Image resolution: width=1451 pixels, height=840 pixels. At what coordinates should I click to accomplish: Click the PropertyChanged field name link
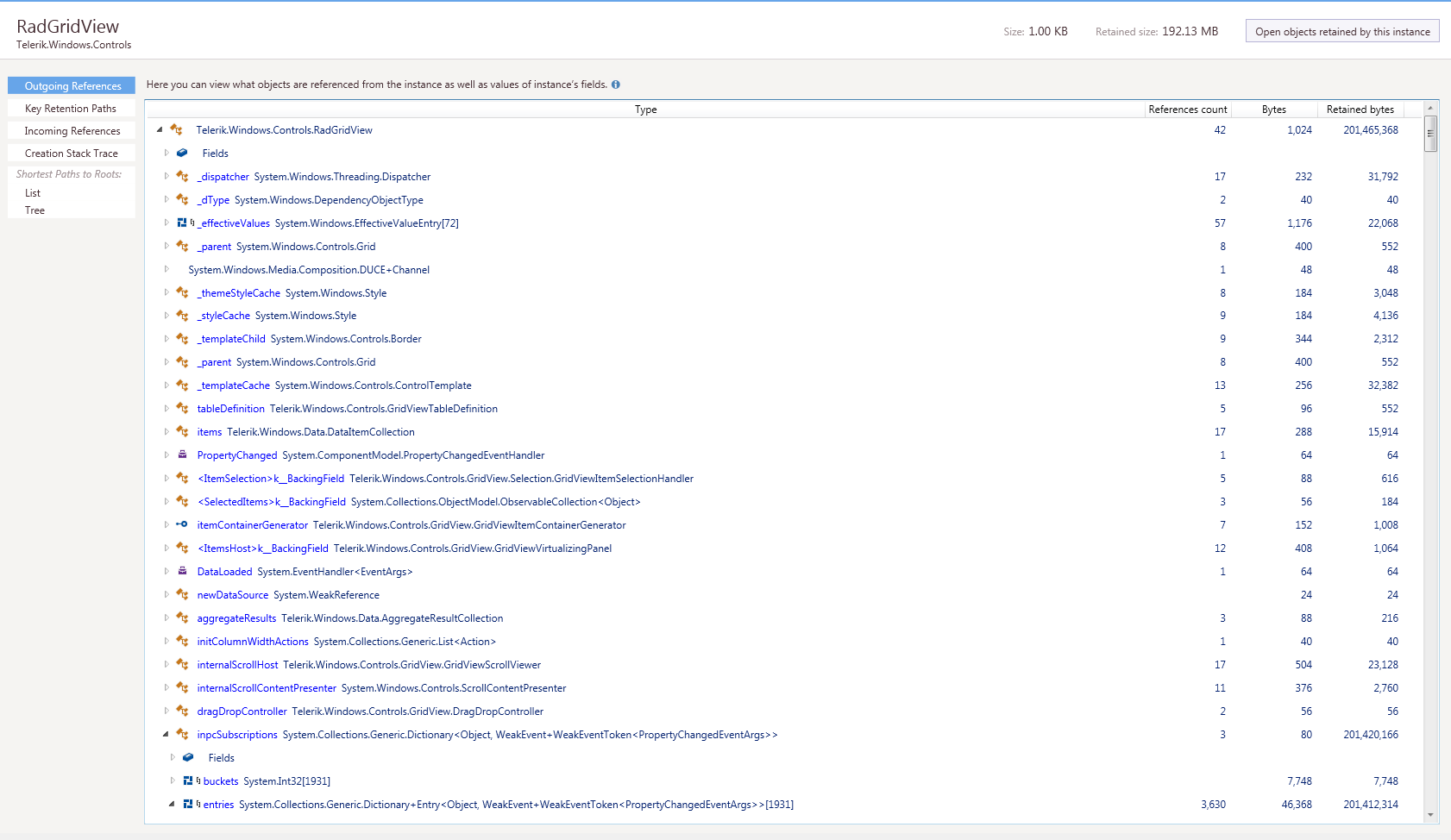tap(237, 455)
